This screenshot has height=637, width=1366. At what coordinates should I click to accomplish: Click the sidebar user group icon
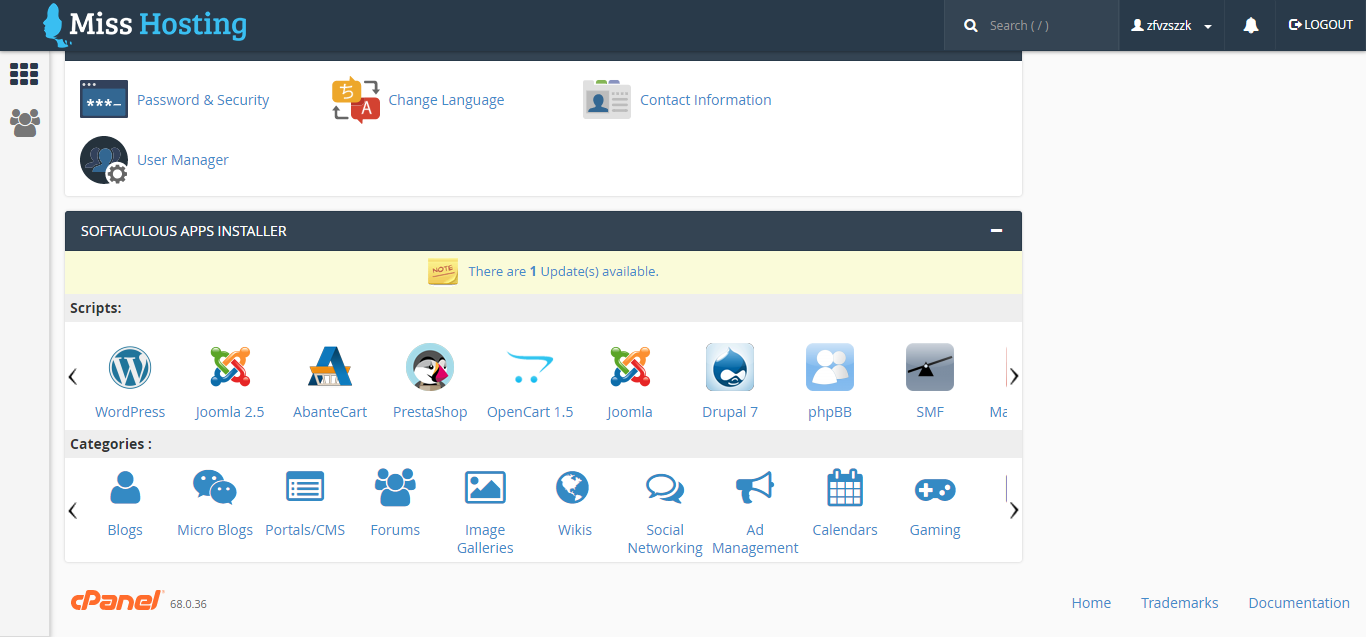tap(24, 122)
